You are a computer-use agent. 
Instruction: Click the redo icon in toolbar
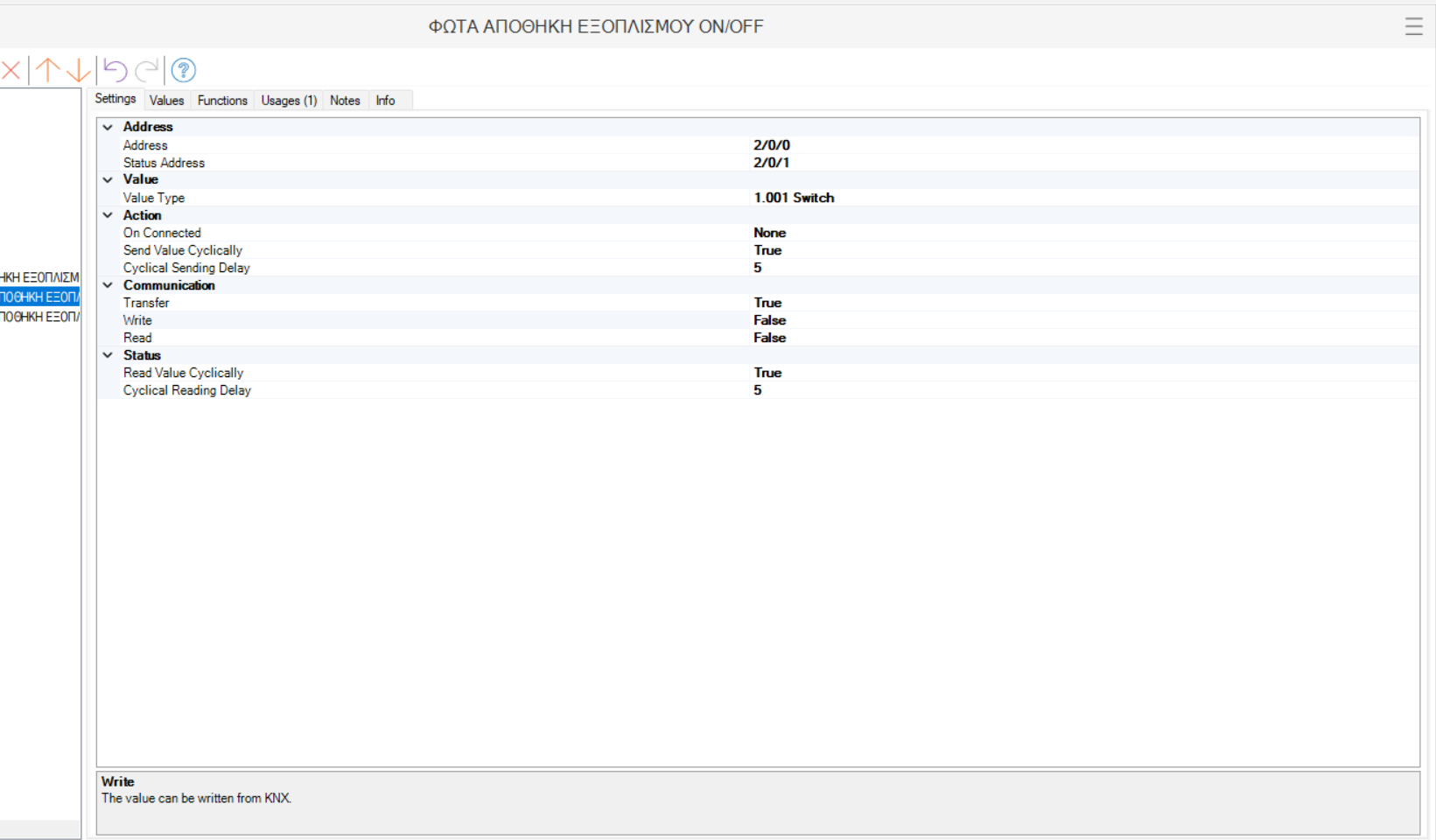147,70
